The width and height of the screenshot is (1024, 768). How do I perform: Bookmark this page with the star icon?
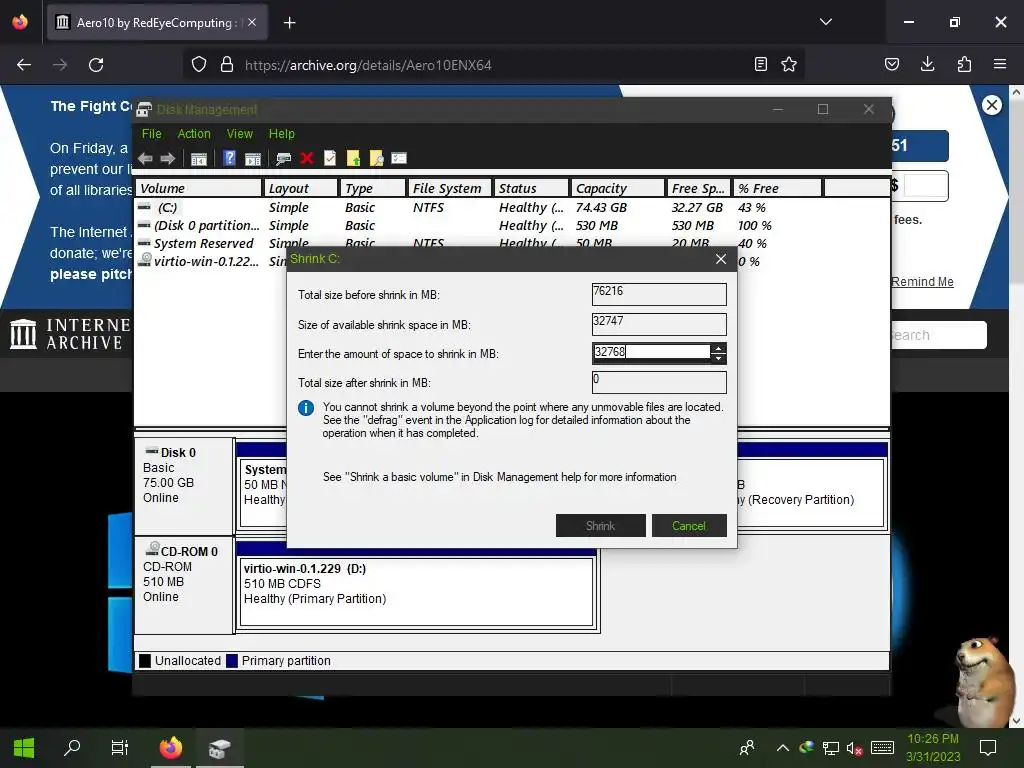point(789,65)
